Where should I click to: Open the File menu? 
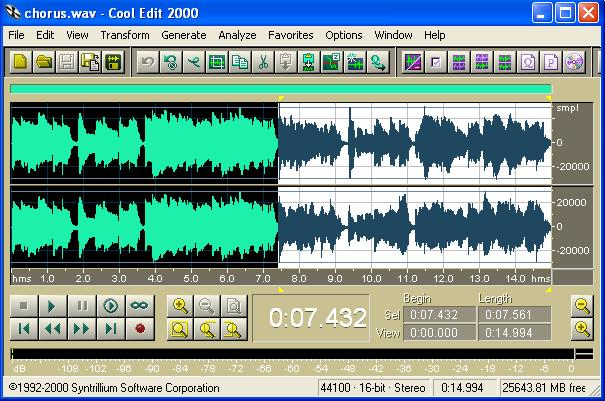click(x=16, y=35)
